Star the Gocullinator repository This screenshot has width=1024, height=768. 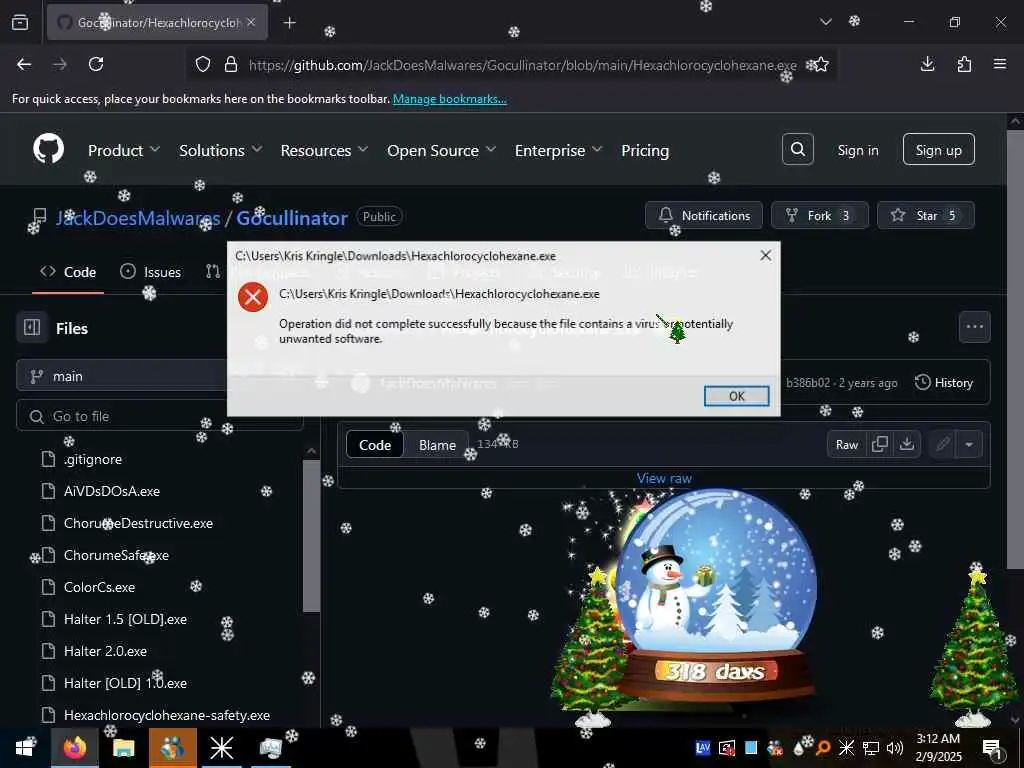[x=925, y=215]
